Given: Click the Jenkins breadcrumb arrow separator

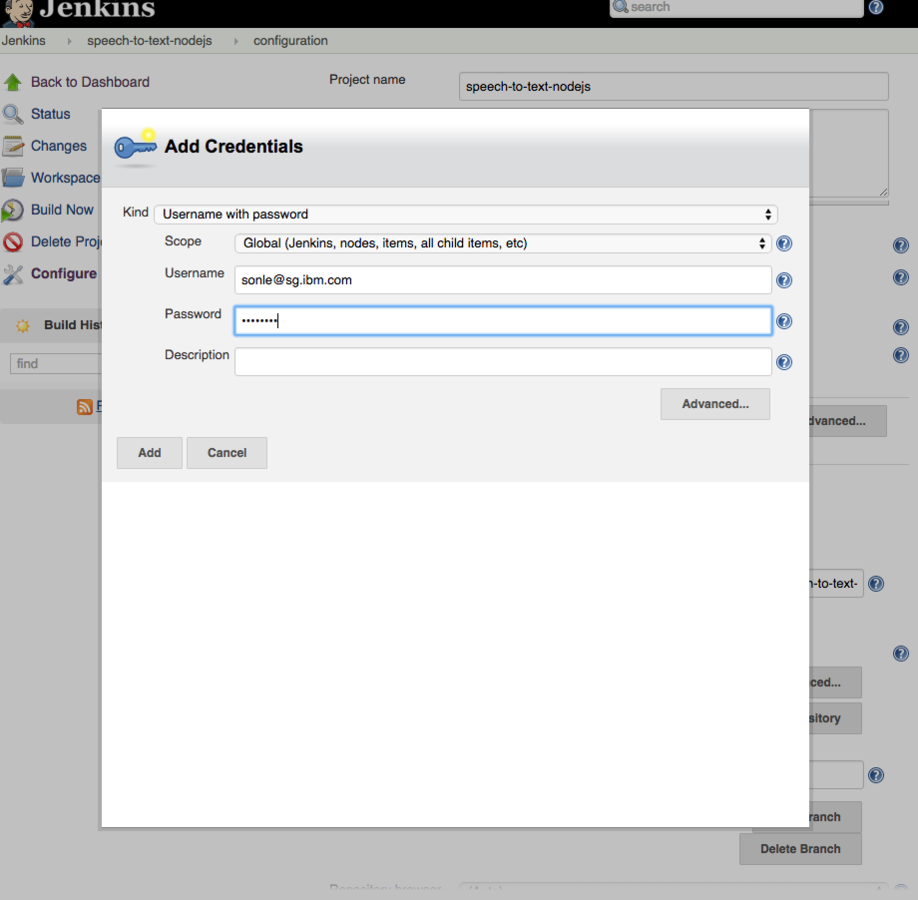Looking at the screenshot, I should pyautogui.click(x=69, y=41).
